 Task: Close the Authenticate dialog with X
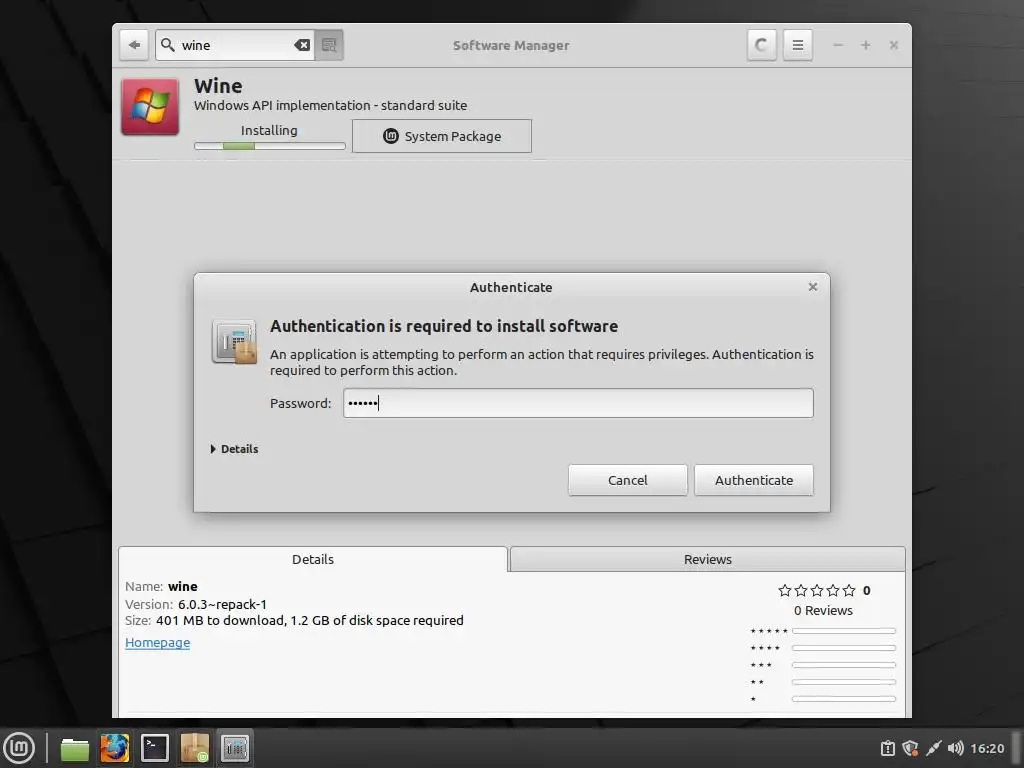tap(812, 287)
